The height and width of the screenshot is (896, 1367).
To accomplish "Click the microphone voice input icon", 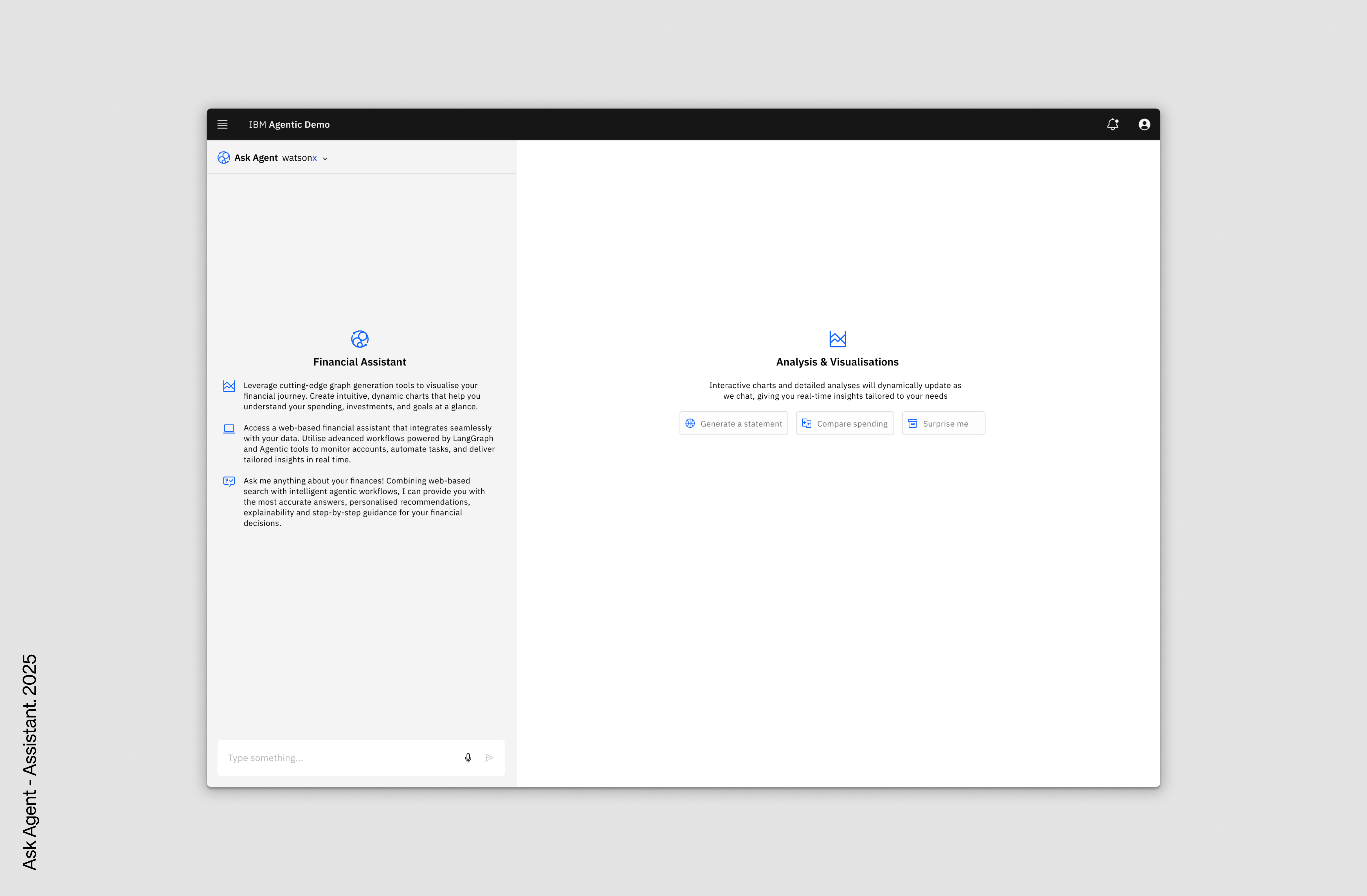I will coord(468,757).
